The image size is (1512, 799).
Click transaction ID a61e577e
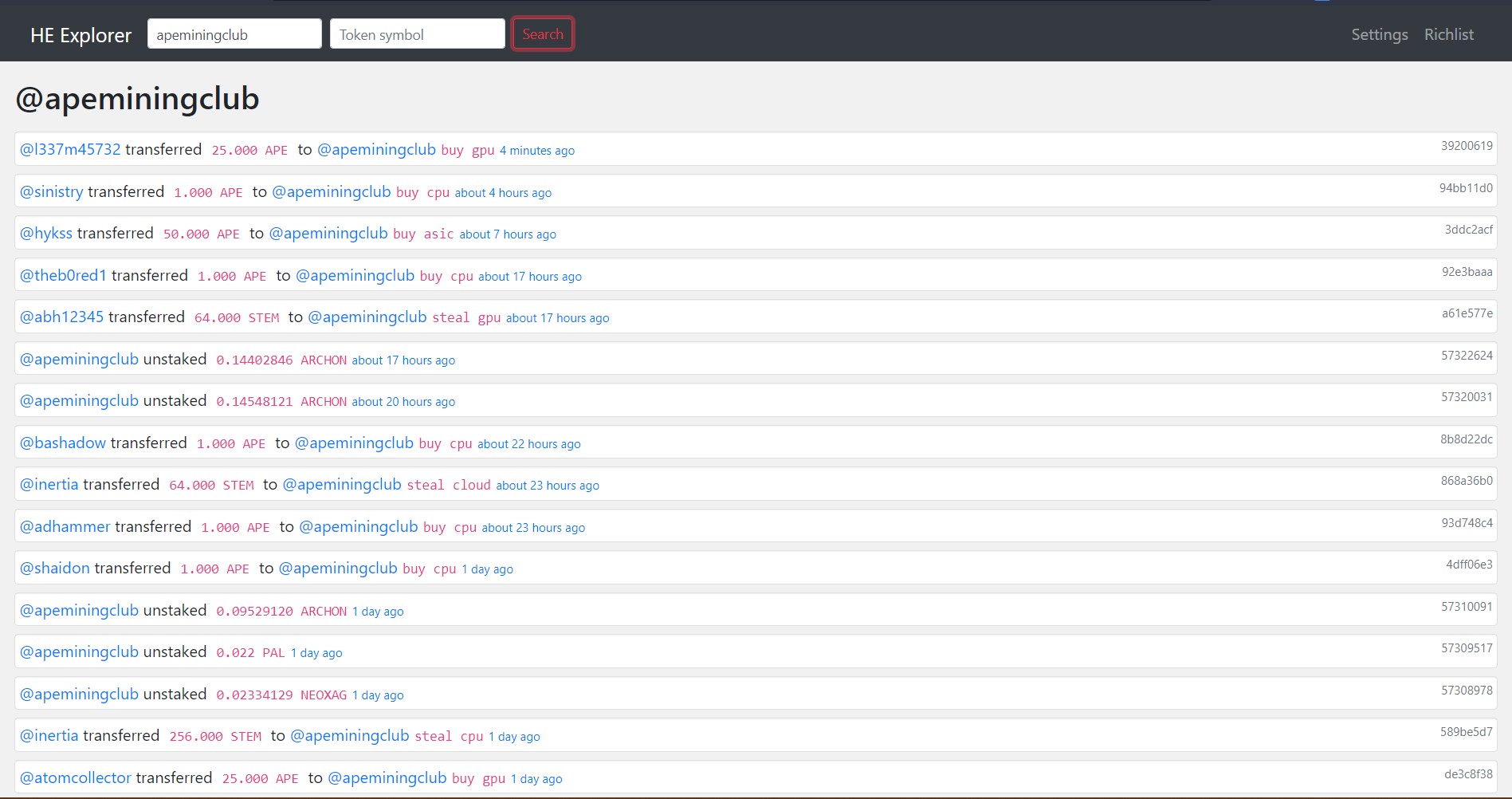(x=1467, y=313)
